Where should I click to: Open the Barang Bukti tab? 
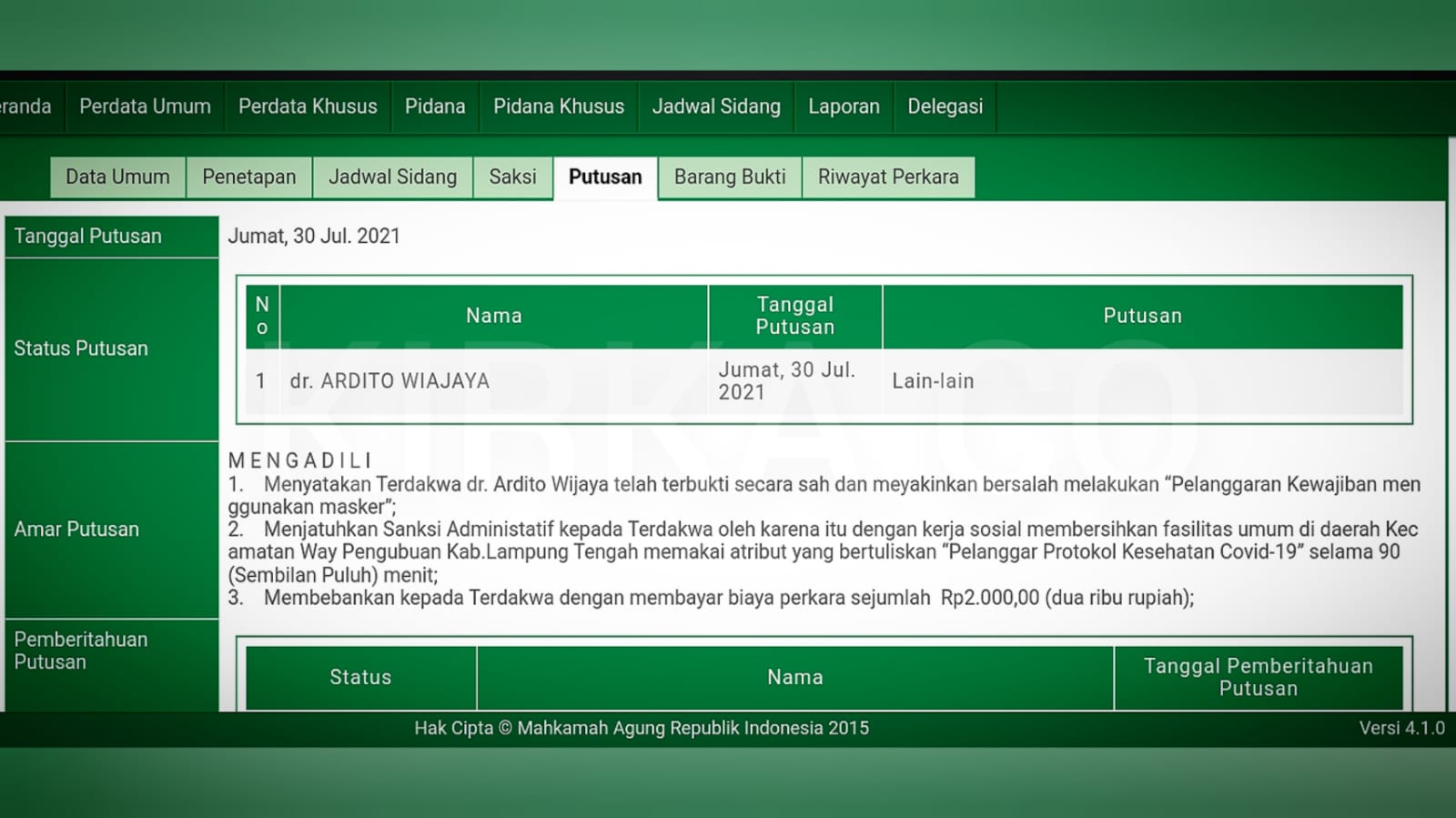(730, 177)
